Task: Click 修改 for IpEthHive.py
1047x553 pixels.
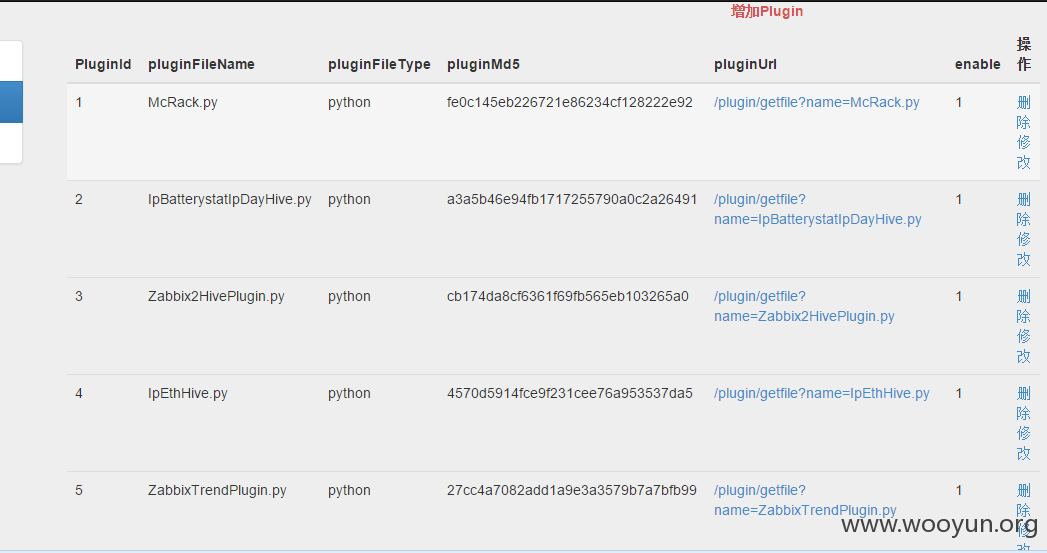Action: point(1024,443)
